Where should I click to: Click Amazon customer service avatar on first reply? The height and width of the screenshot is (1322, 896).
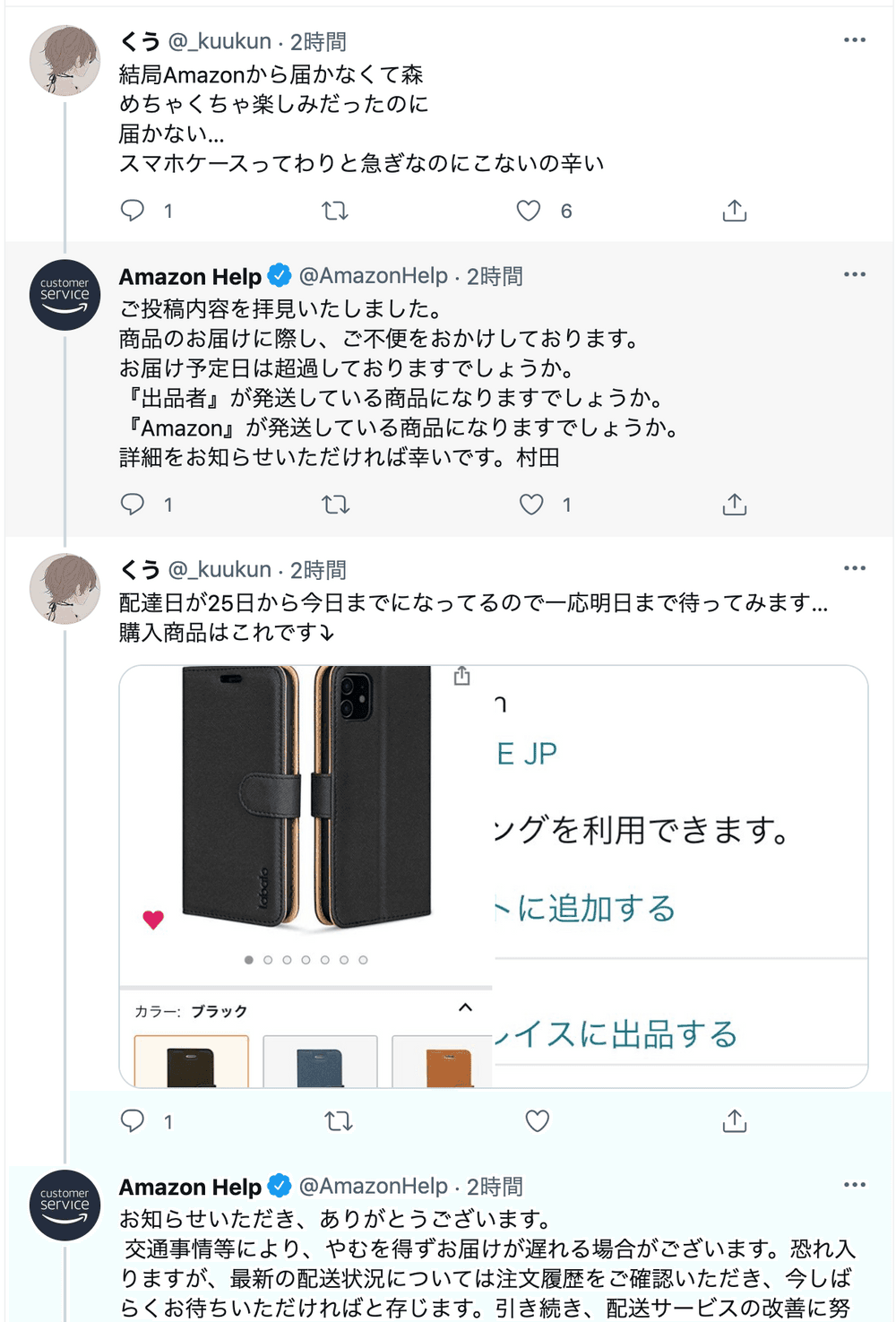click(x=65, y=295)
